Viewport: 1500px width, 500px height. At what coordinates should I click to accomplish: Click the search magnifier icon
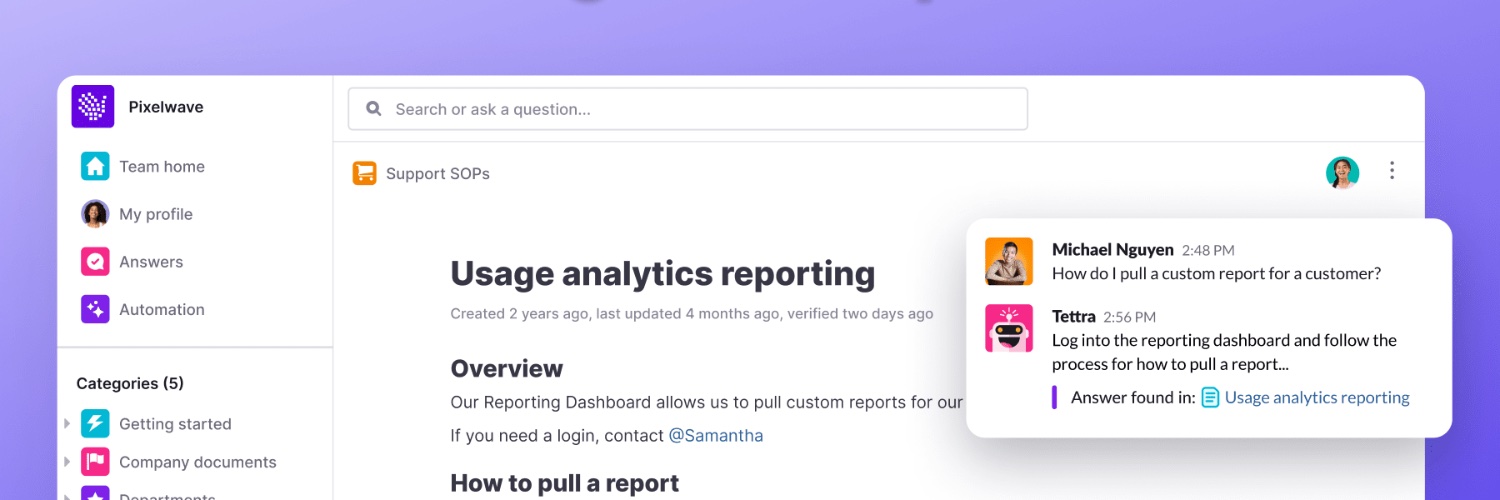(x=374, y=109)
